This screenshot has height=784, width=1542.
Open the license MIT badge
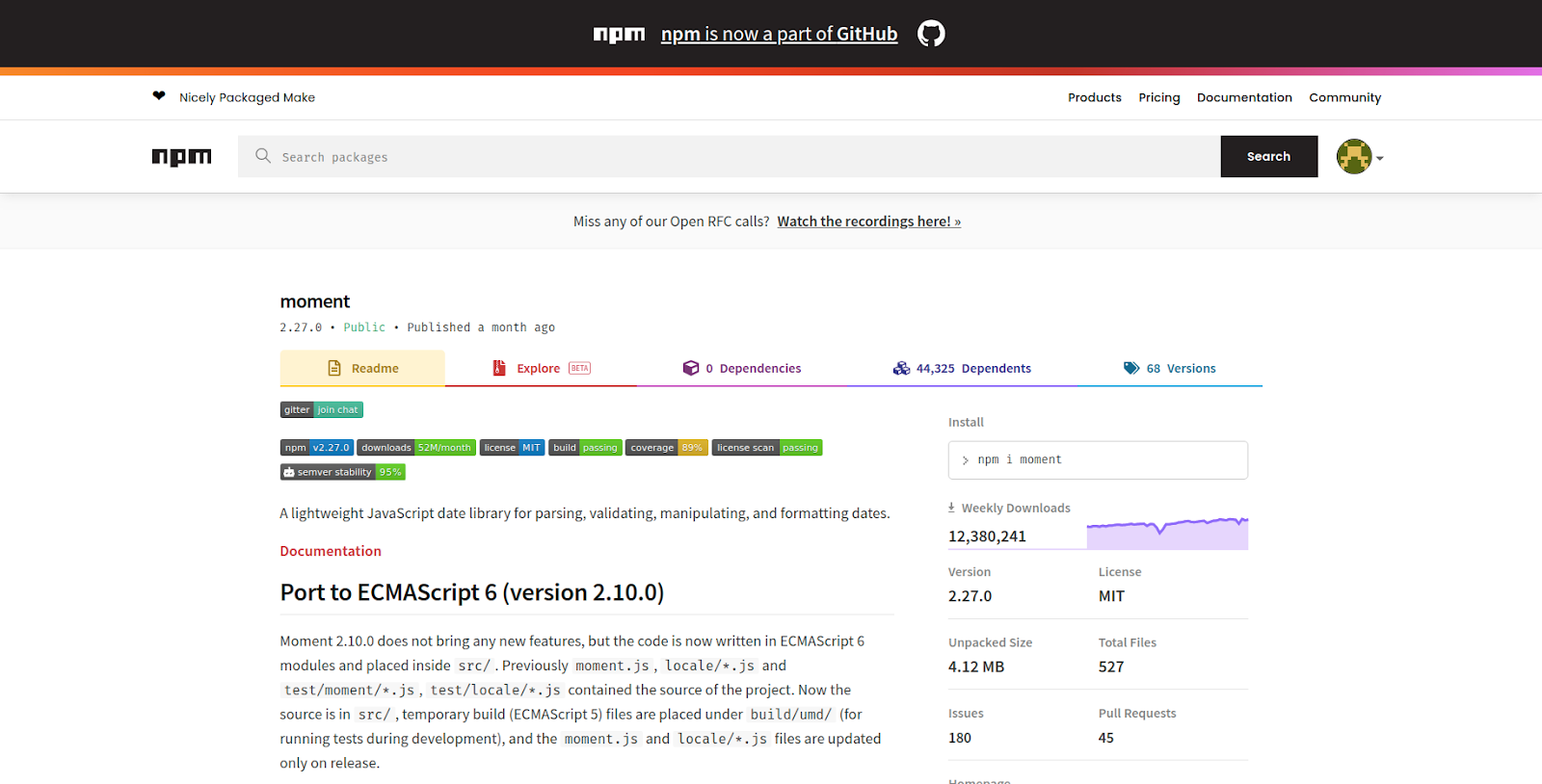coord(513,448)
